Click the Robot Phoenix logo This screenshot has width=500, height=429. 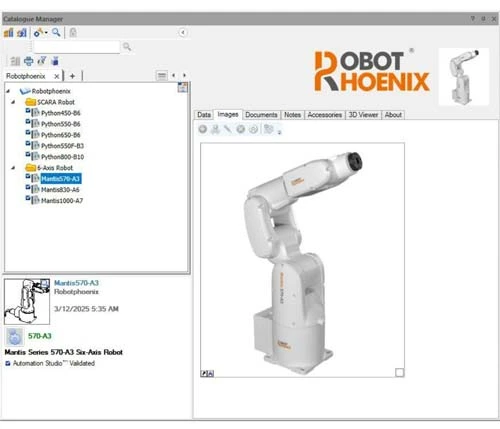372,71
